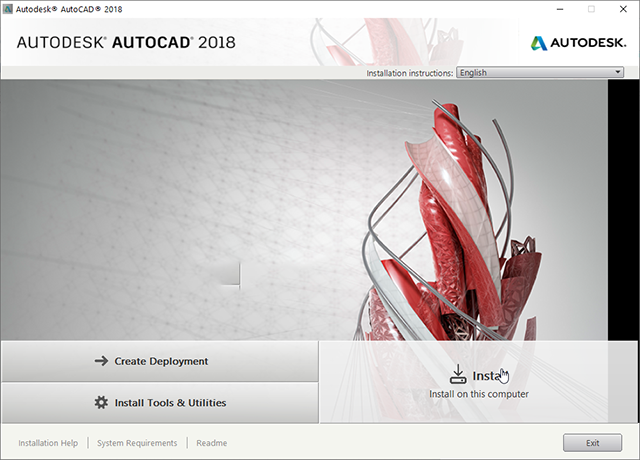Click the Install Tools & Utilities button
Viewport: 640px width, 460px height.
[x=160, y=403]
